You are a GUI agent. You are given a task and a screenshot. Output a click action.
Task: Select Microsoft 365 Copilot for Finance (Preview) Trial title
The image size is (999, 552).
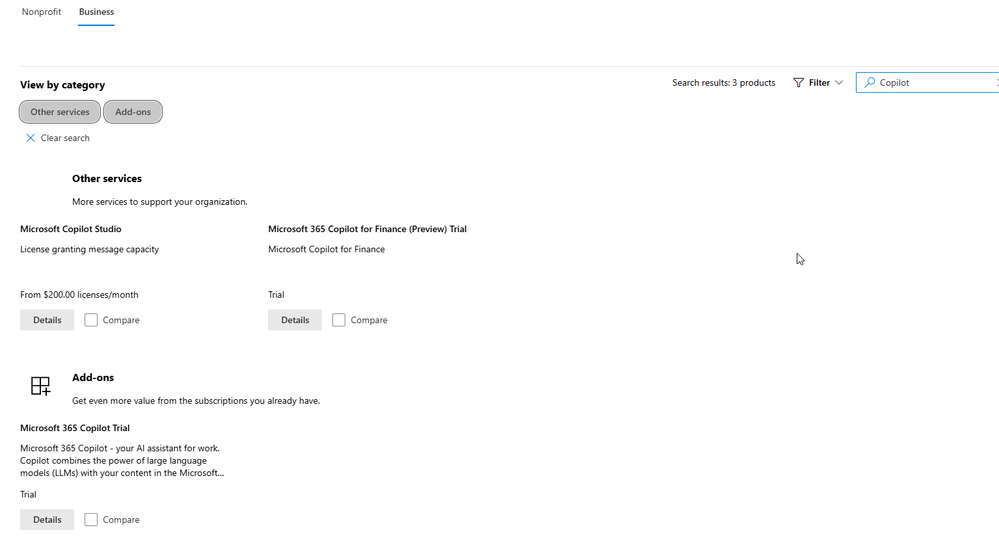click(x=368, y=229)
